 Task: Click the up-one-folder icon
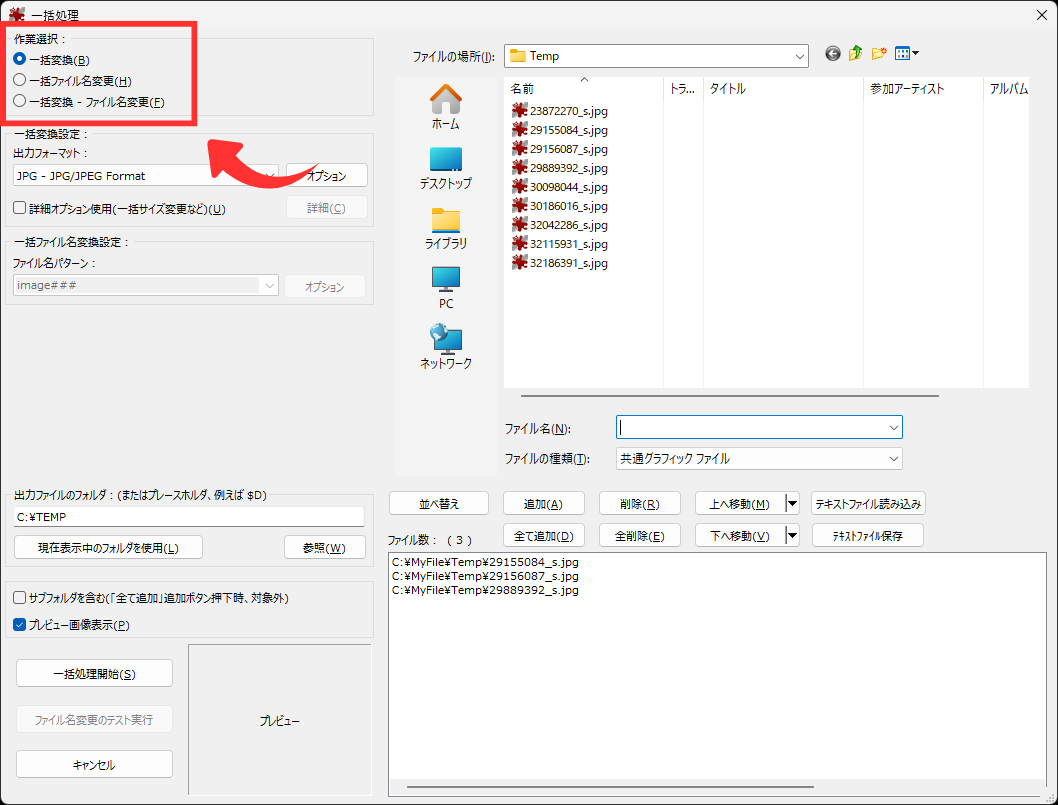point(855,55)
